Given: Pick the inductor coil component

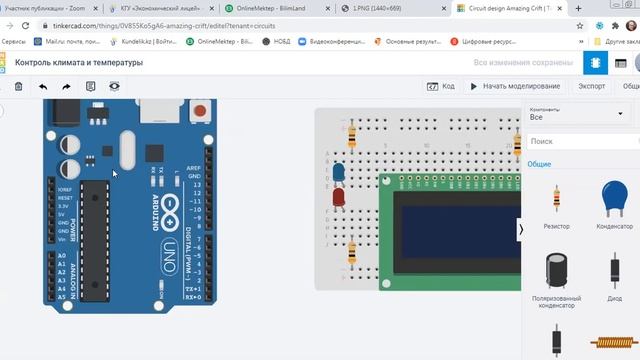Looking at the screenshot, I should [614, 342].
